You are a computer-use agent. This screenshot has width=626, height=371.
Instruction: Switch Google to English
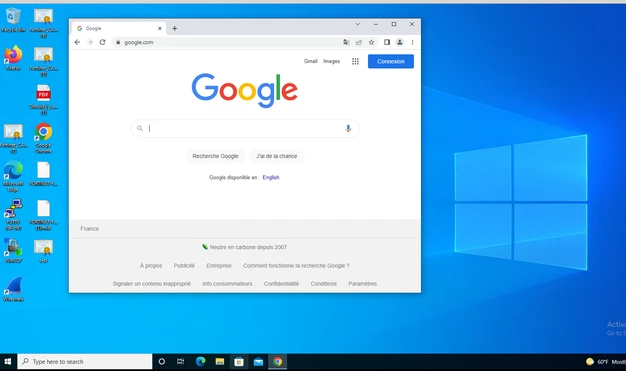pos(271,177)
